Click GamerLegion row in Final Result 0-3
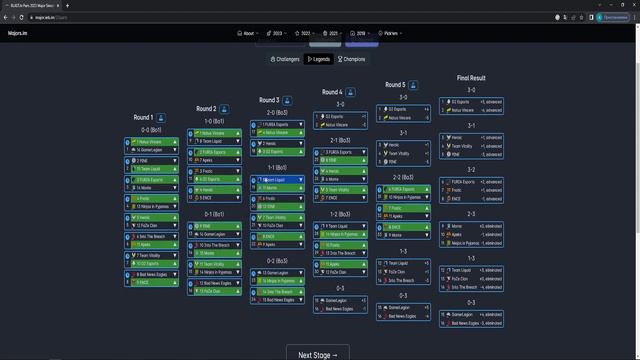The image size is (640, 360). tap(471, 315)
